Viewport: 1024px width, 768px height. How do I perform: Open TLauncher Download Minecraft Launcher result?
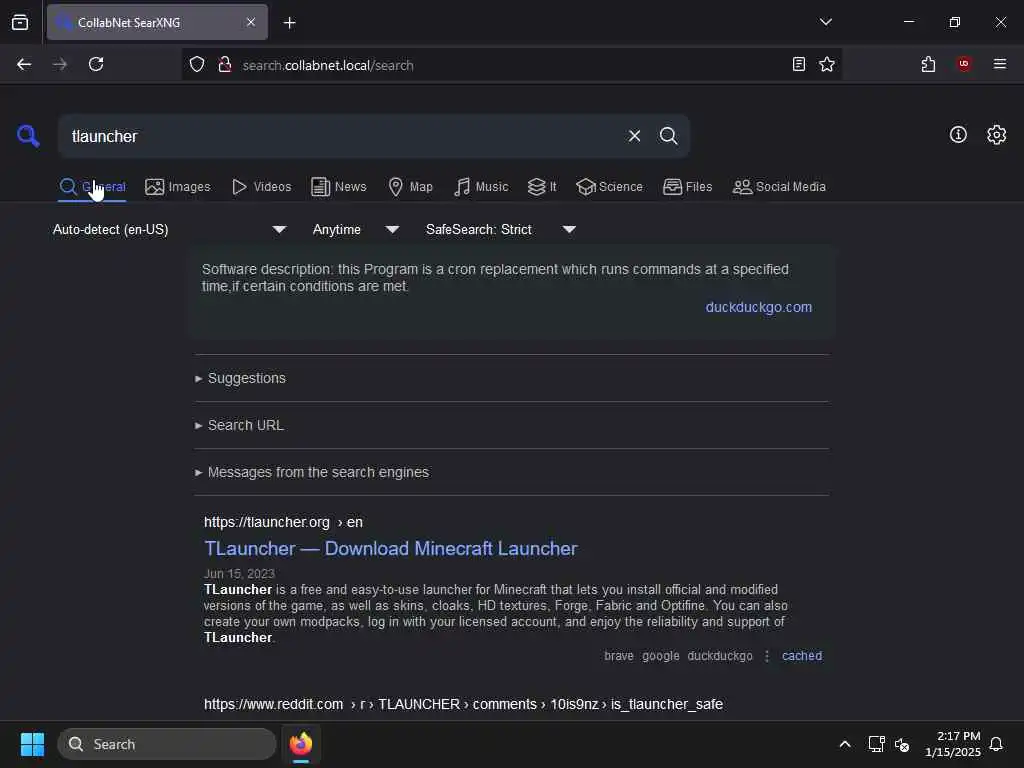391,549
